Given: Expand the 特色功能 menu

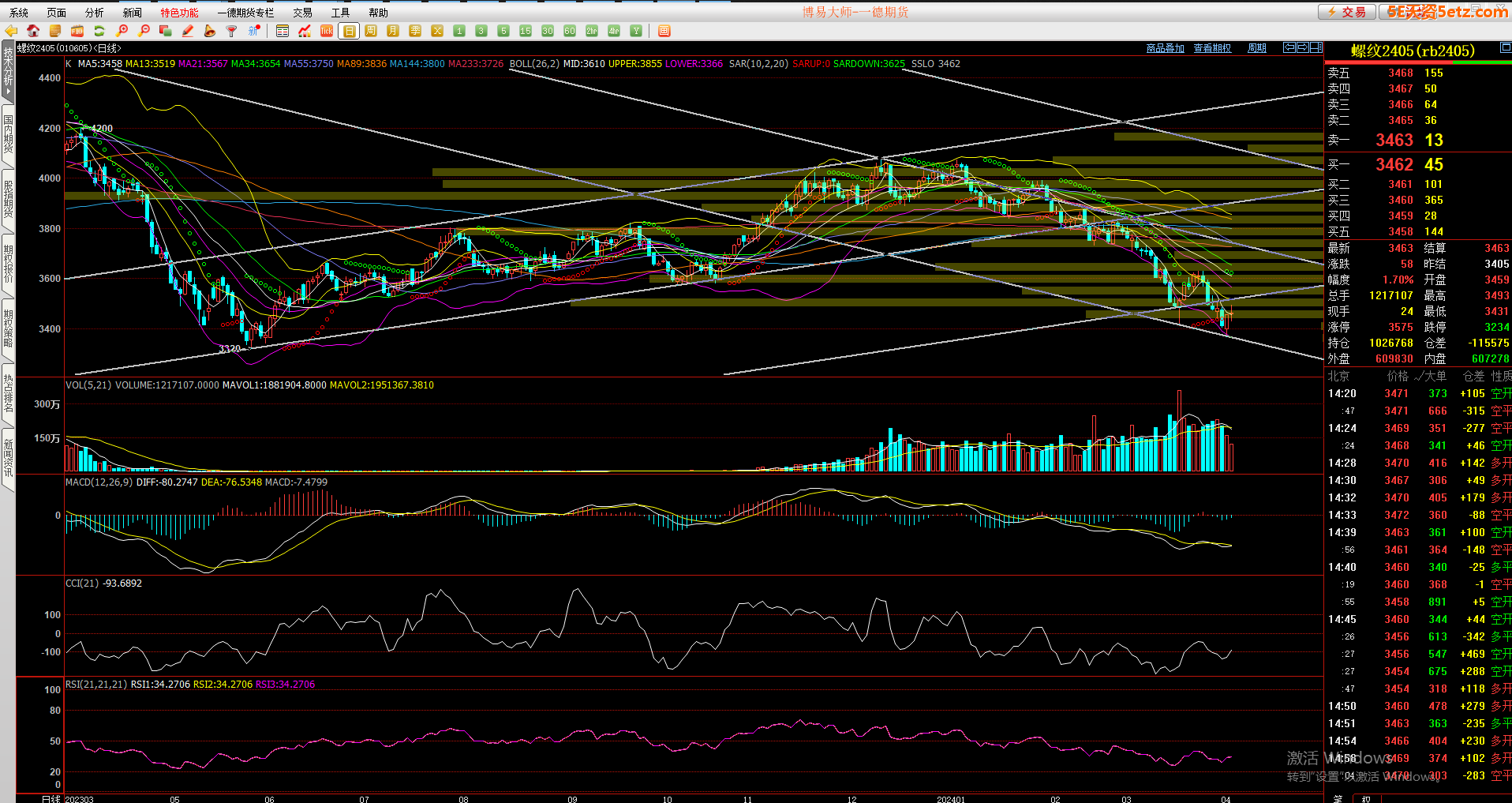Looking at the screenshot, I should click(180, 13).
